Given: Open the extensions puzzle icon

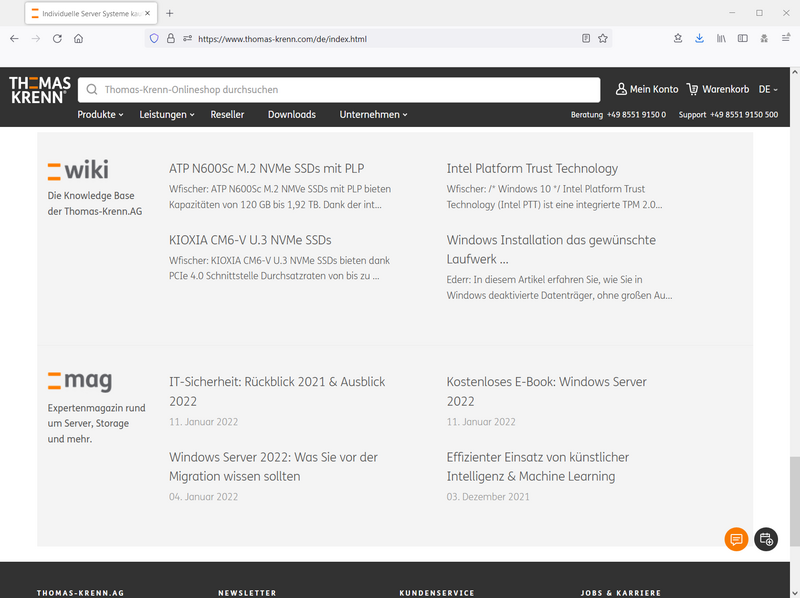Looking at the screenshot, I should 764,38.
